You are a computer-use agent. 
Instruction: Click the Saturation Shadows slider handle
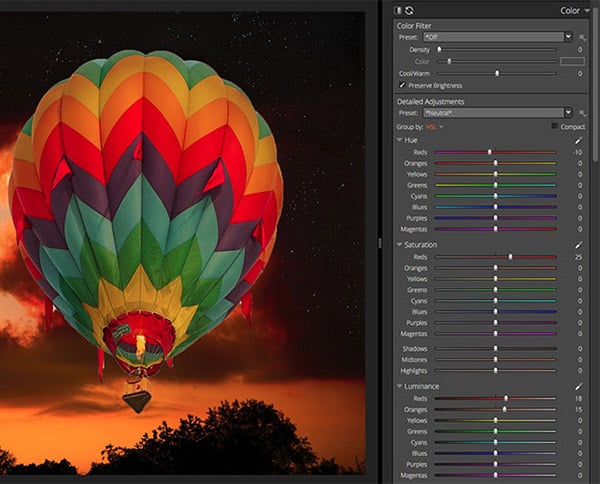coord(496,349)
